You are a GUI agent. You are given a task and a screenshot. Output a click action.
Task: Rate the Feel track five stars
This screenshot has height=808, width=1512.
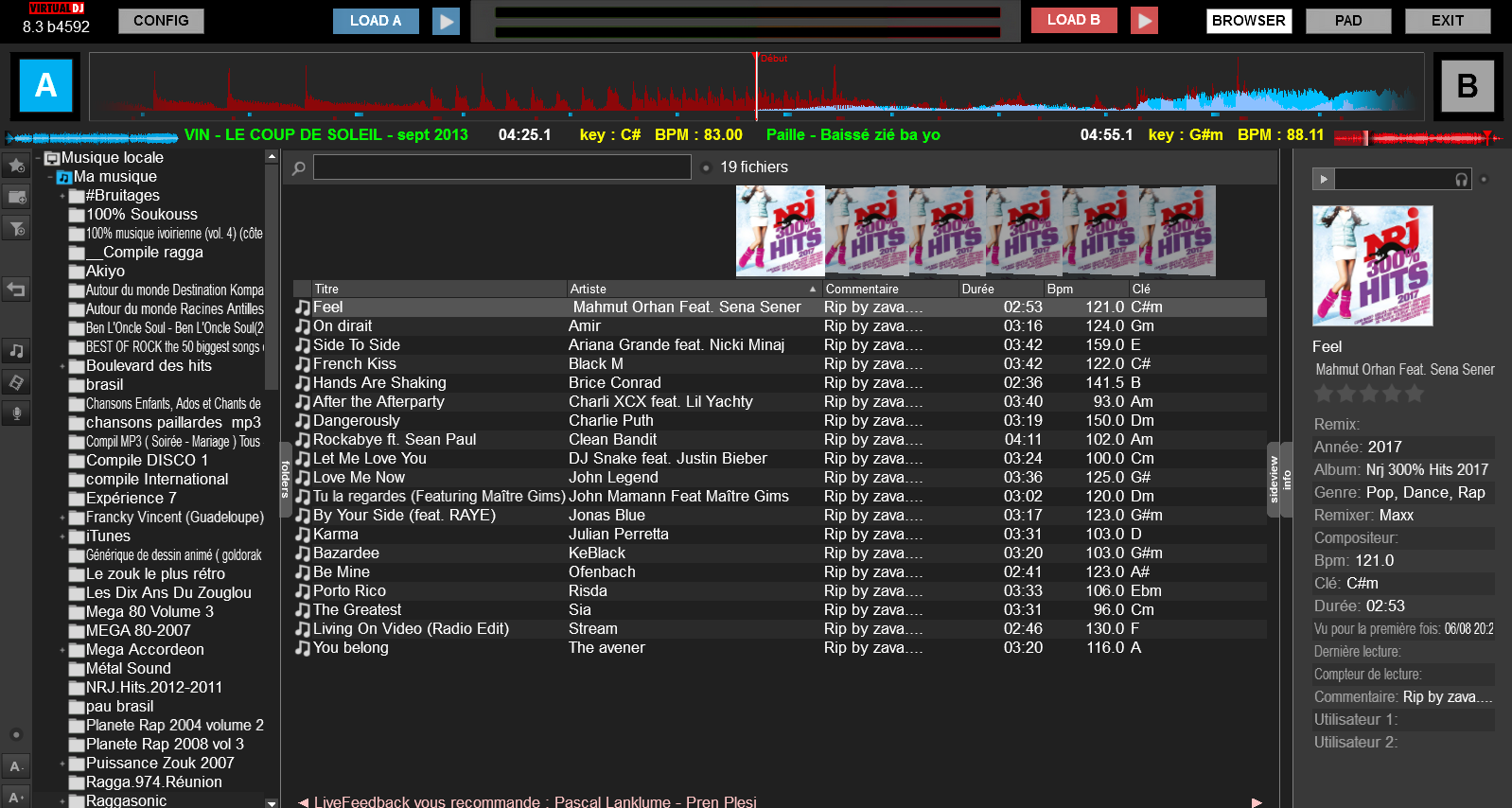pos(1415,394)
